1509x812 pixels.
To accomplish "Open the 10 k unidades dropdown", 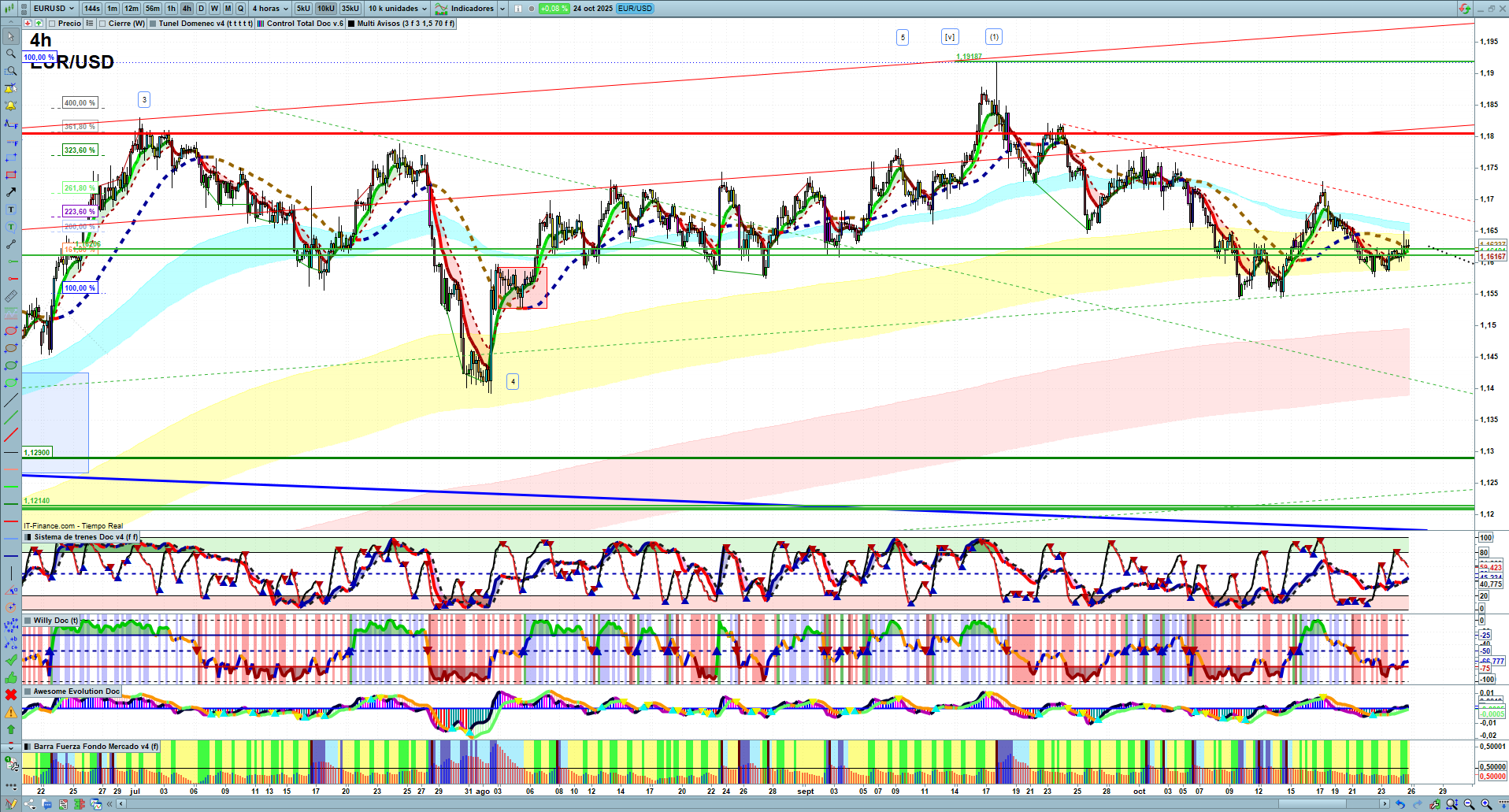I will (398, 9).
